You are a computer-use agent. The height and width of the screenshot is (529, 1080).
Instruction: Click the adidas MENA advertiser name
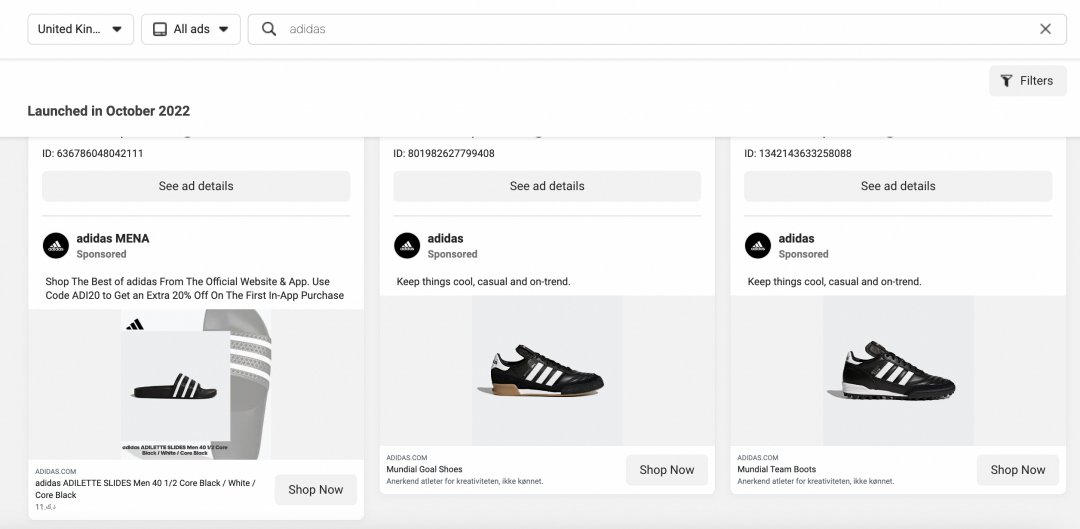click(113, 239)
